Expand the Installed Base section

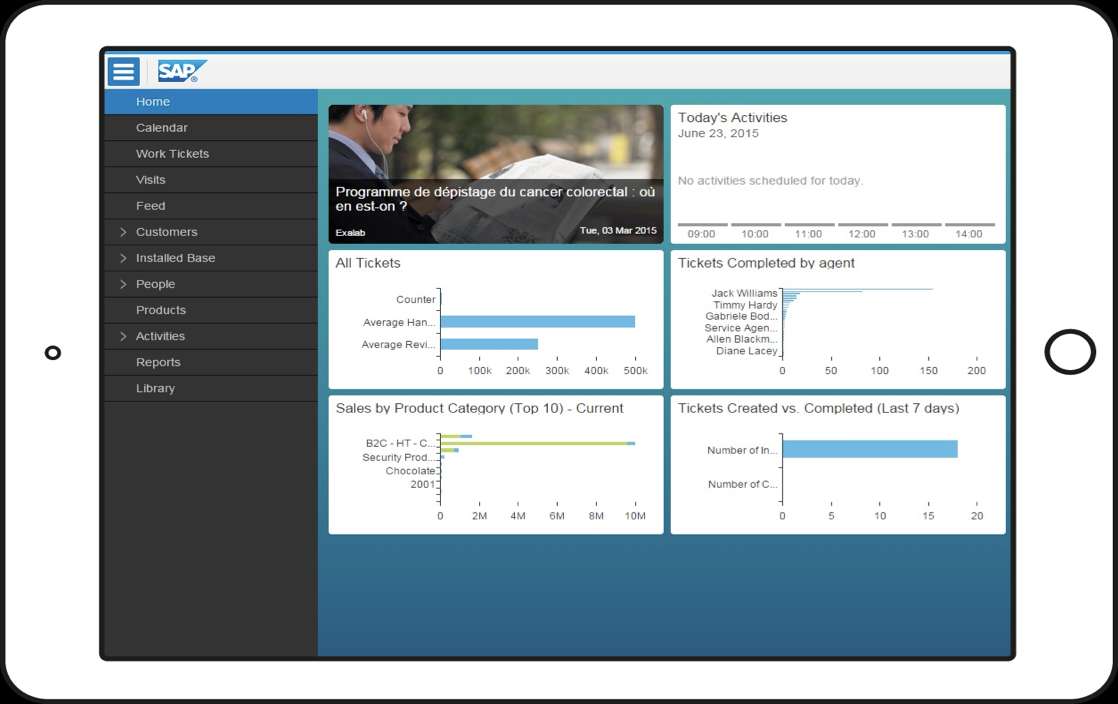point(176,257)
